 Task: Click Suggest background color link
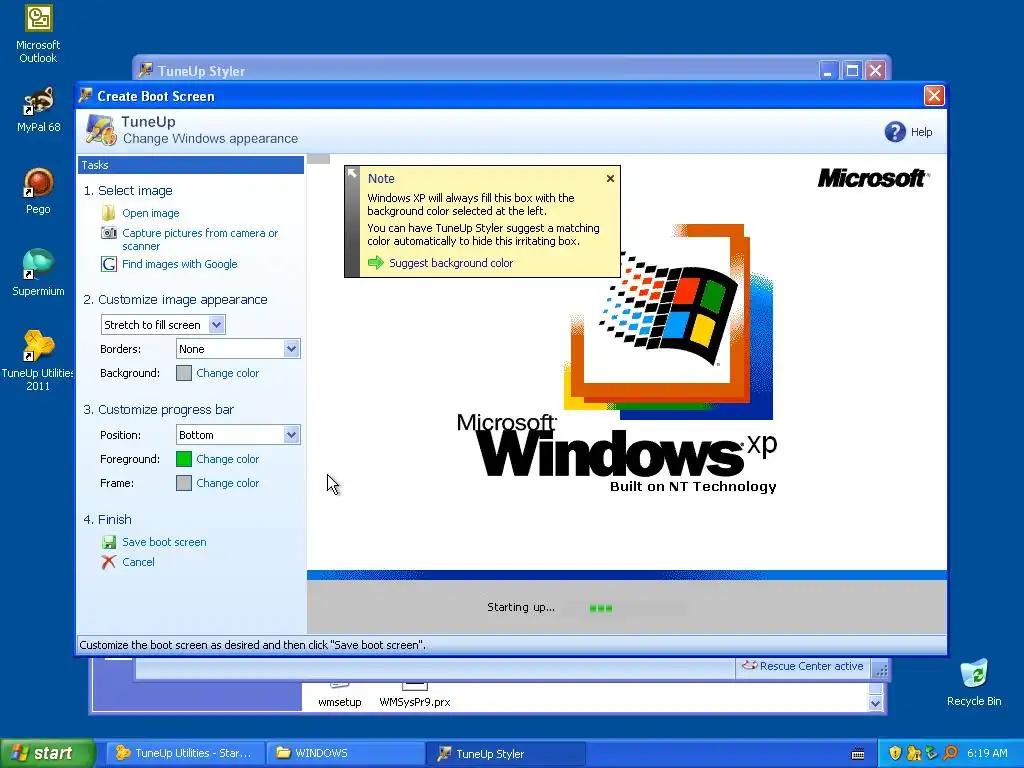pyautogui.click(x=451, y=263)
